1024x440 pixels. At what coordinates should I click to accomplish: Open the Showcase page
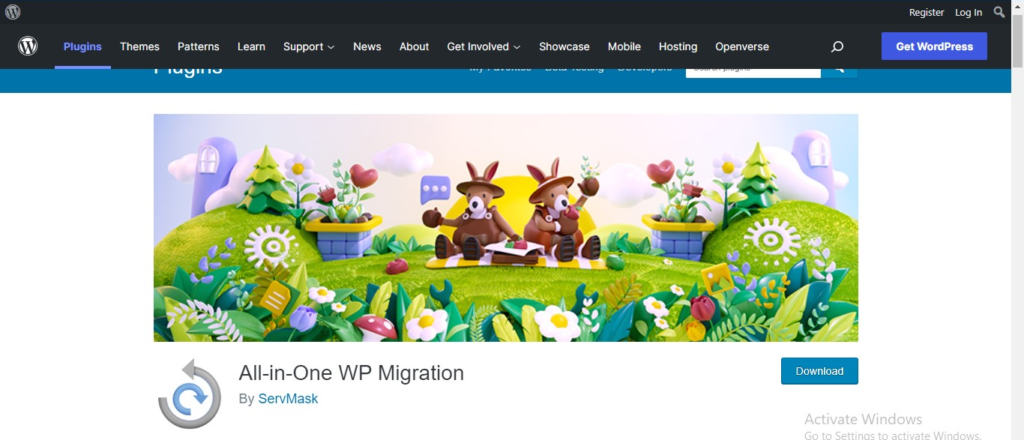tap(564, 47)
